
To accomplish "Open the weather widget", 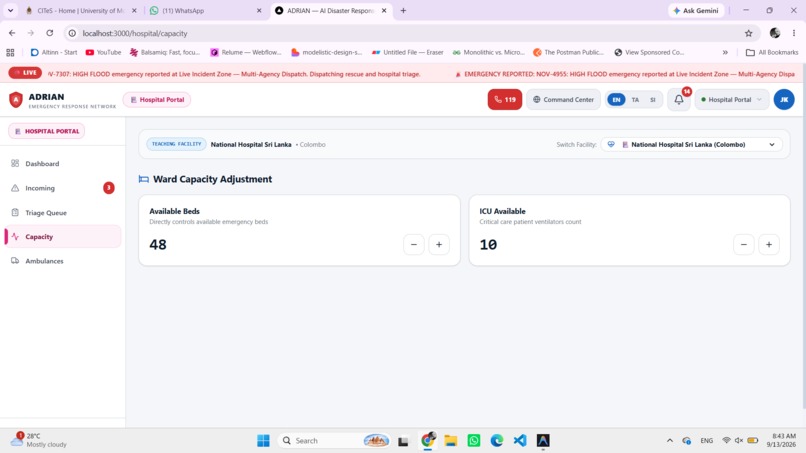I will (41, 440).
